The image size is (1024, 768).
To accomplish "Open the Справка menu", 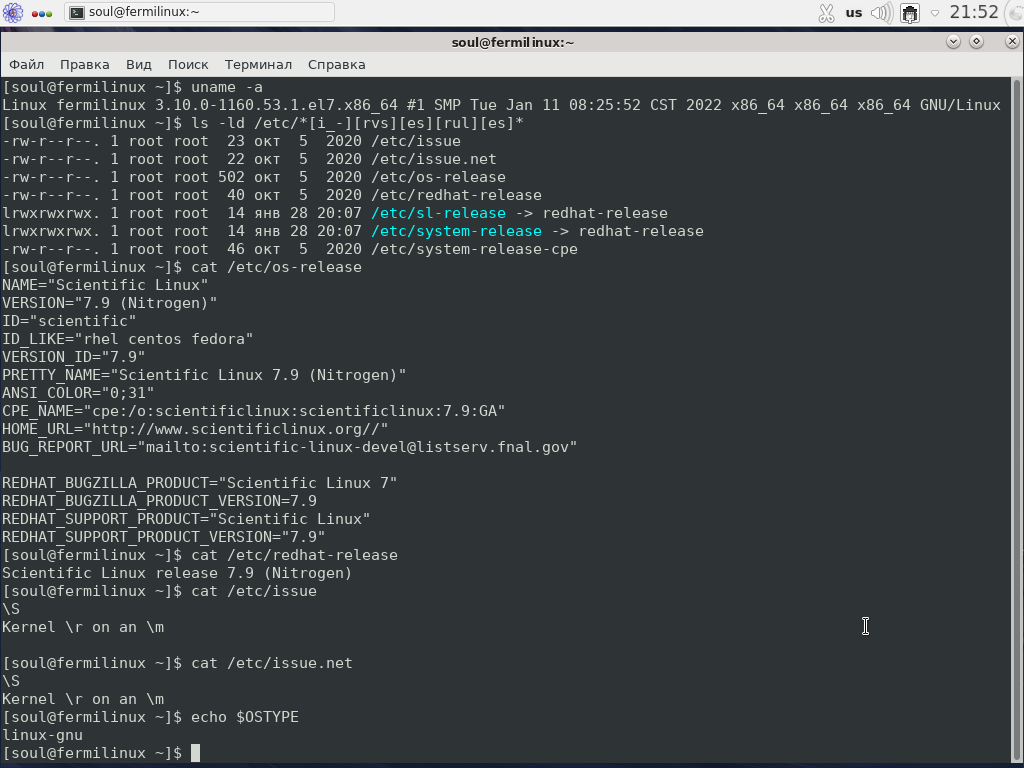I will [336, 65].
